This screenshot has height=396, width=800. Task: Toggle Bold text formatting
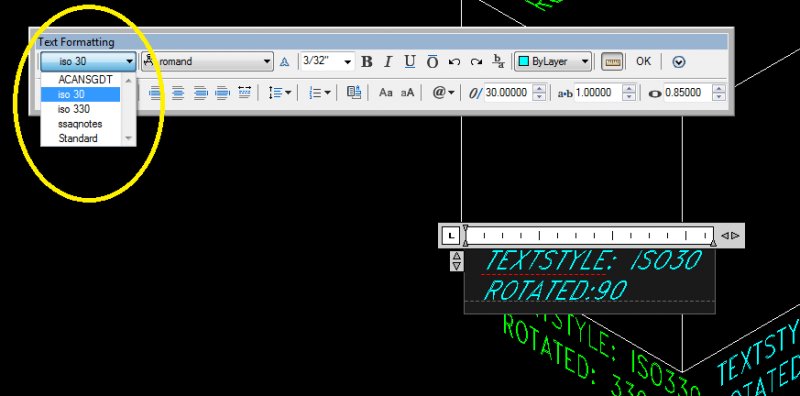point(366,62)
